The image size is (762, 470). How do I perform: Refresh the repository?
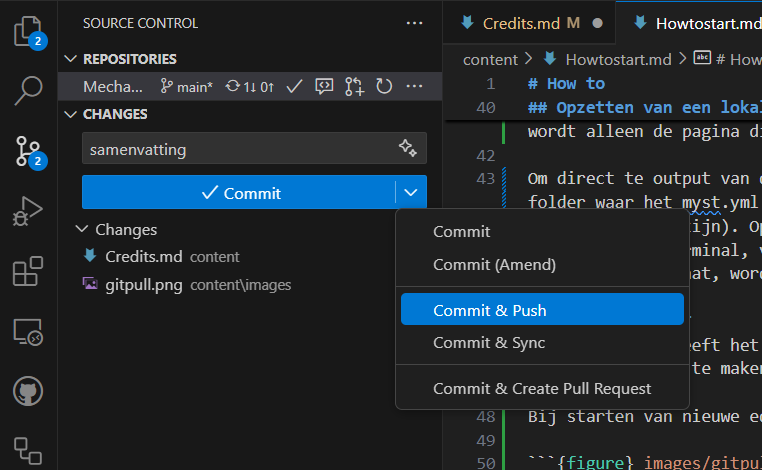[384, 87]
